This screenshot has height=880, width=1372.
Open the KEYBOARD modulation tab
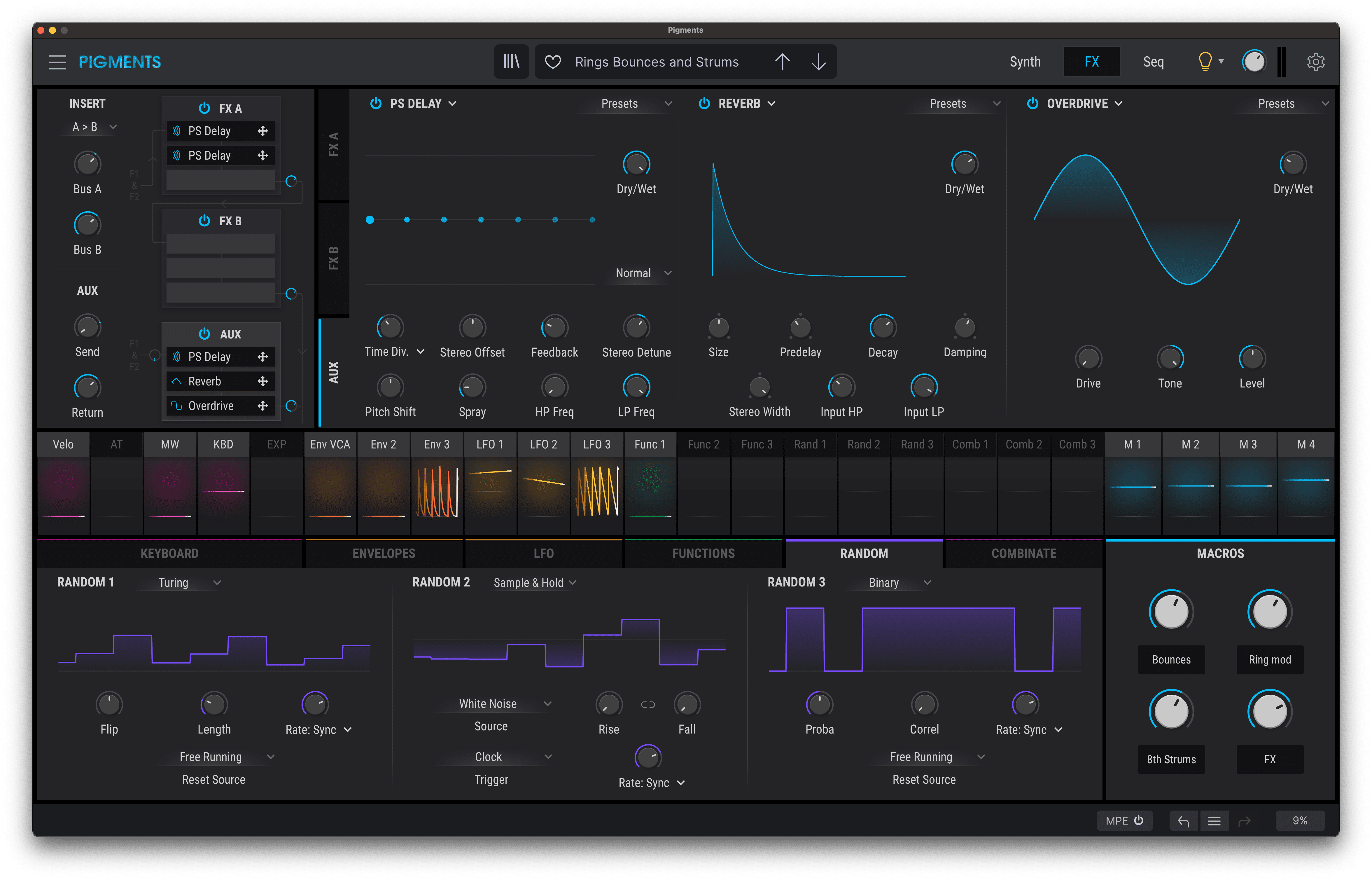(170, 553)
